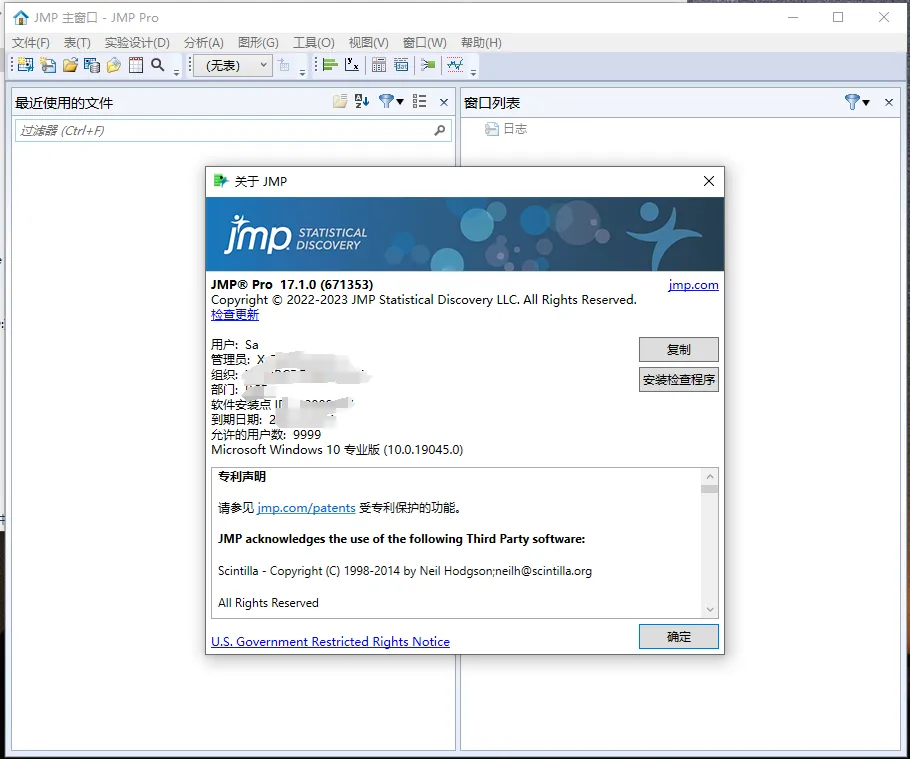Click the Fit Model green node icon
Screen dimensions: 910x759
pyautogui.click(x=428, y=65)
